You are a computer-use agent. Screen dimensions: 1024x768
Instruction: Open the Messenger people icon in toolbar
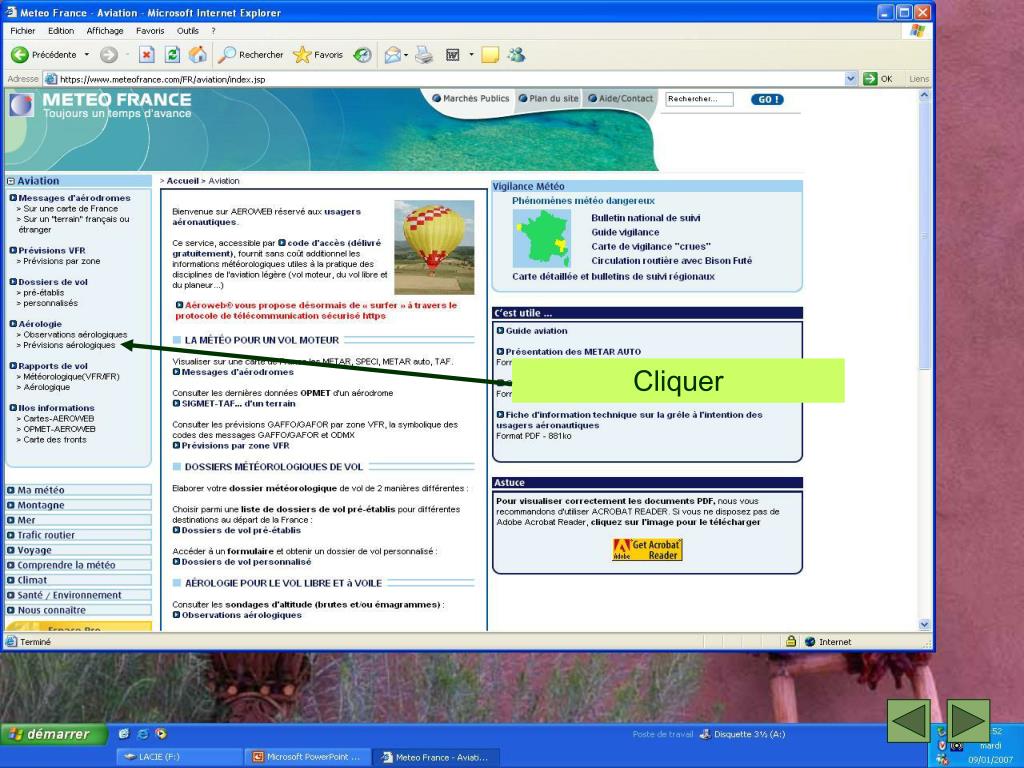[x=517, y=55]
